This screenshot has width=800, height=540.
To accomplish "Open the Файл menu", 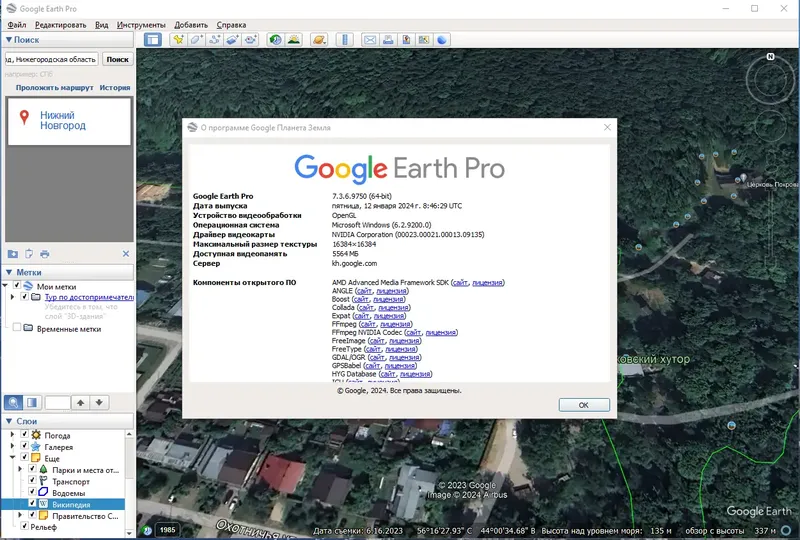I will tap(17, 25).
